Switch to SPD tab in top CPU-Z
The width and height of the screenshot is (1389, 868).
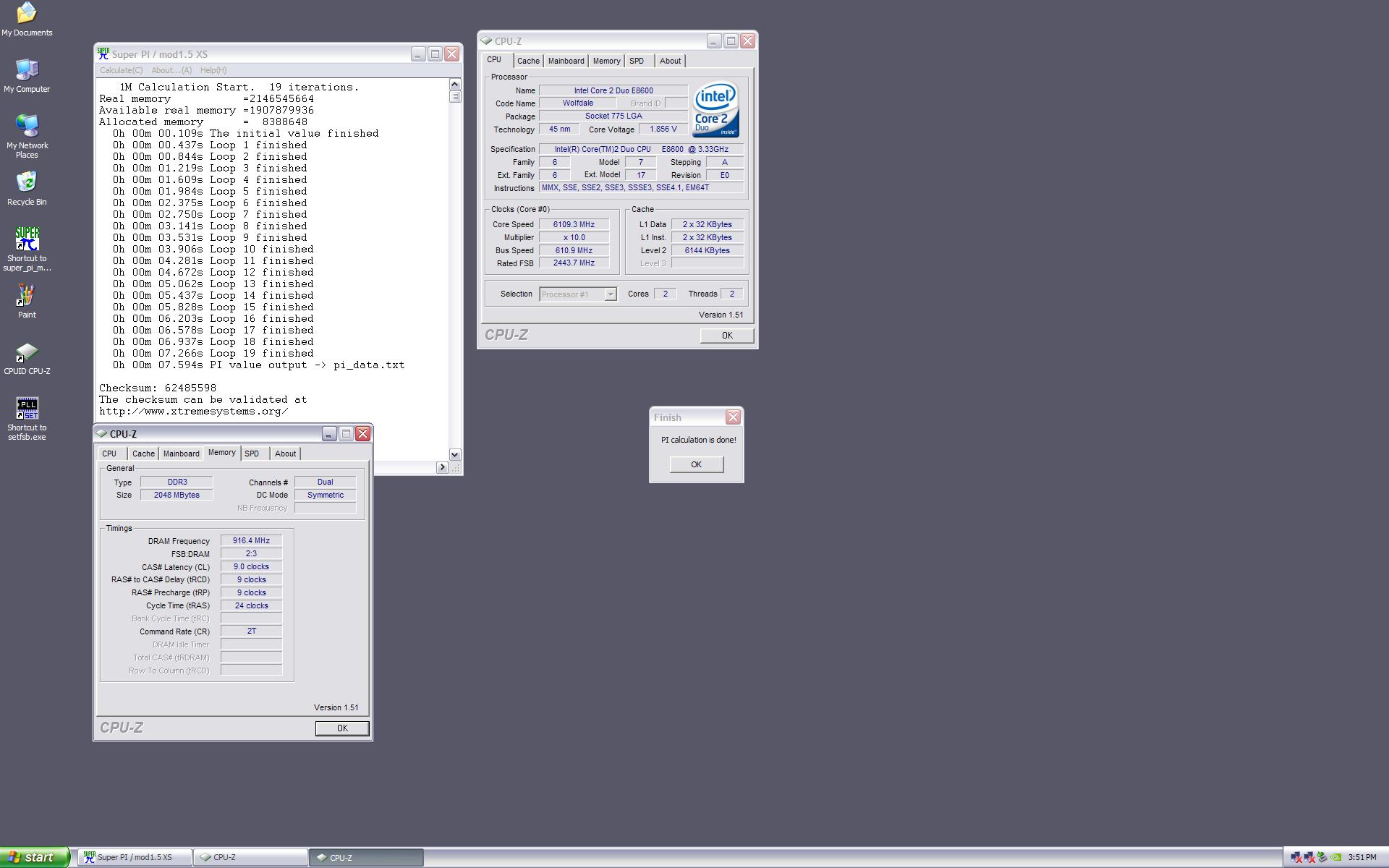coord(637,61)
